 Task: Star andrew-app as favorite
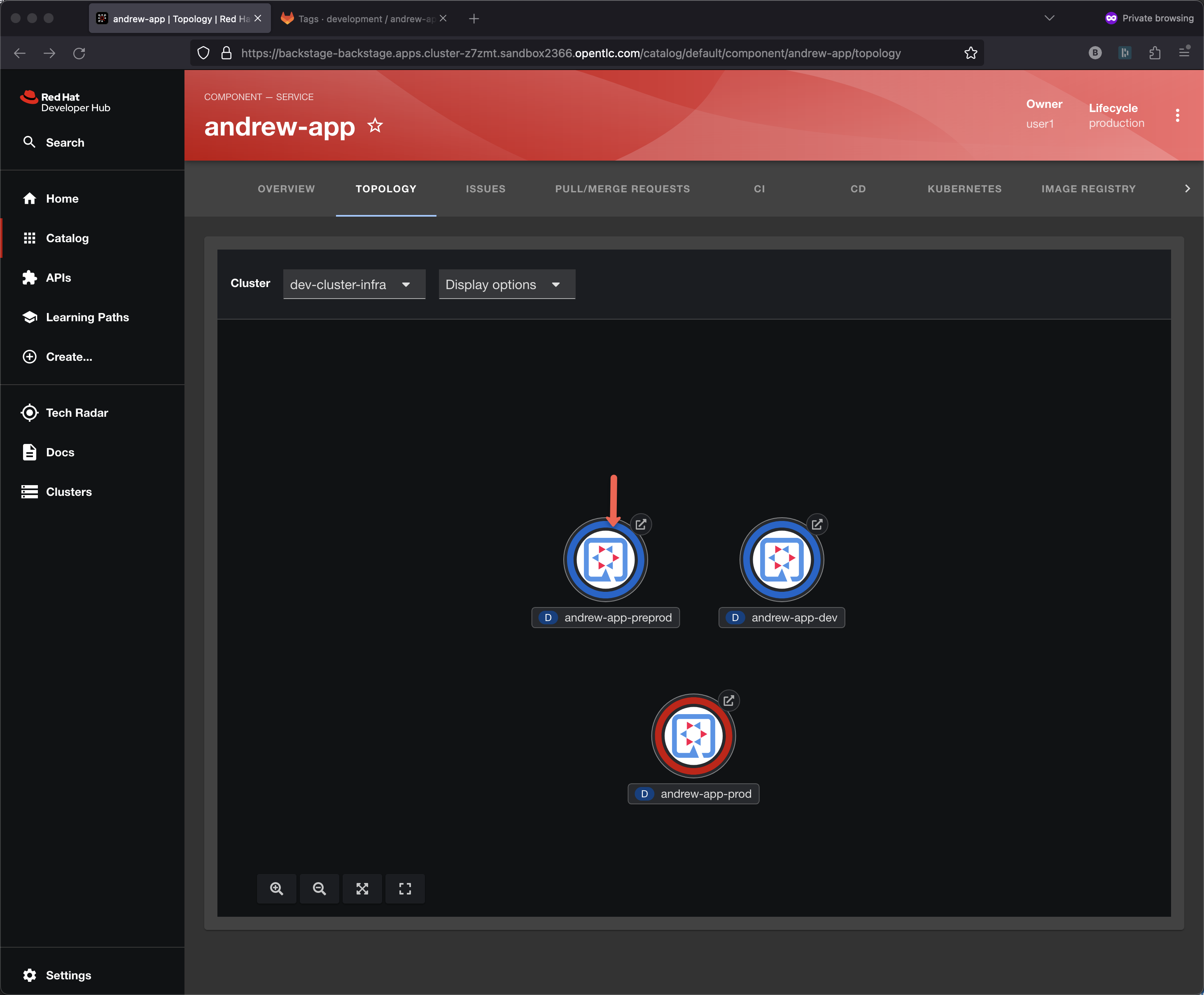click(376, 126)
